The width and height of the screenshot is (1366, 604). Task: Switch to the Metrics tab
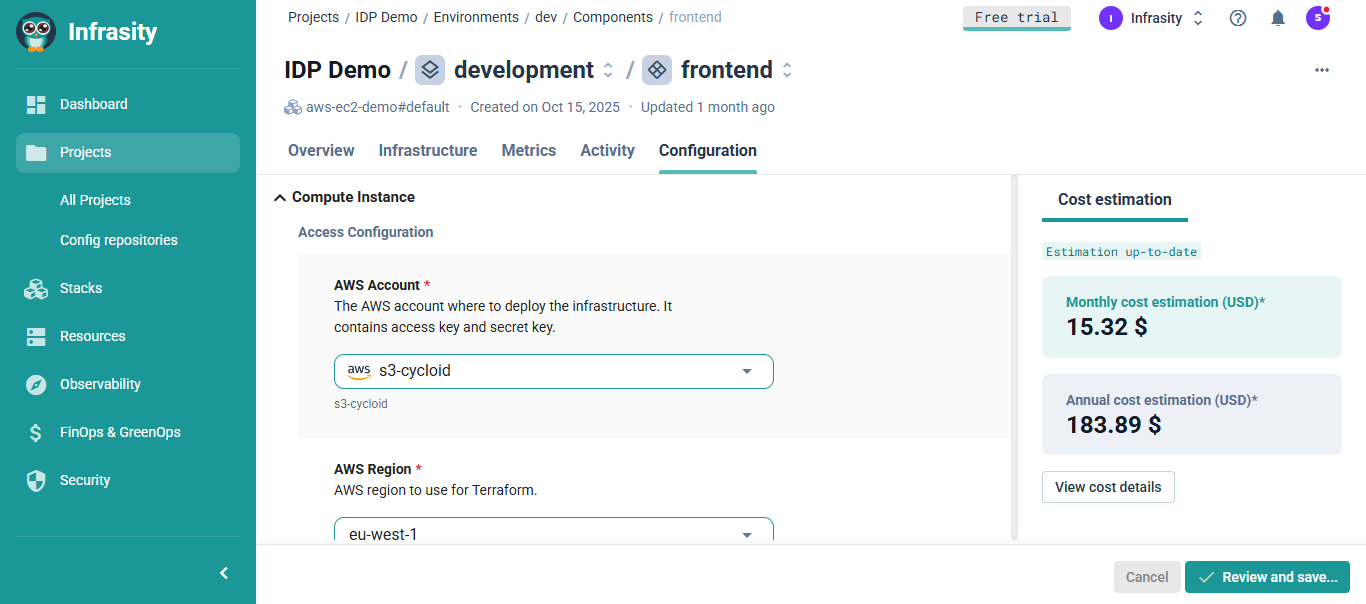pos(529,151)
